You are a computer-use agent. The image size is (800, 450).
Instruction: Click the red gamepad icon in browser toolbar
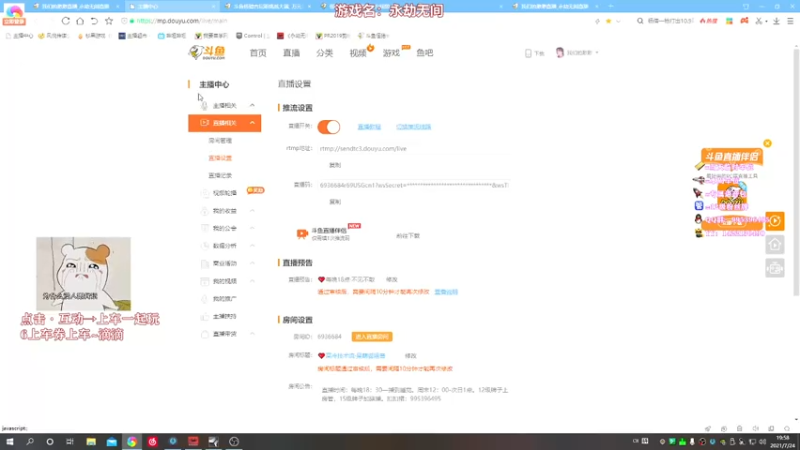[744, 21]
